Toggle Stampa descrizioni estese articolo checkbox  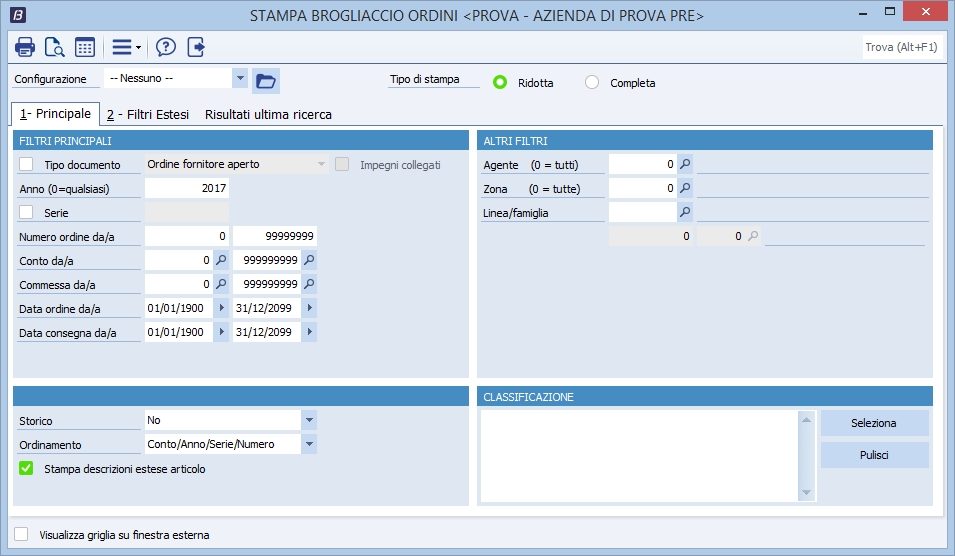tap(27, 468)
